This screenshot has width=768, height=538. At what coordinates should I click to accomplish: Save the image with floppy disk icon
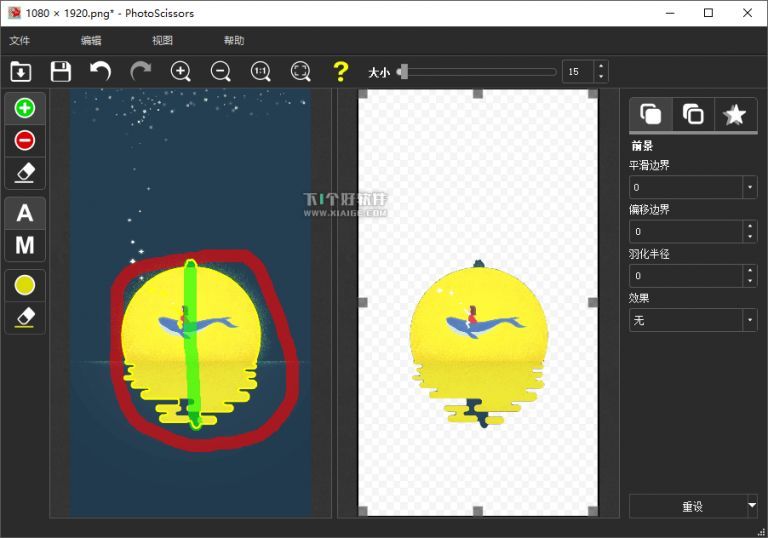coord(61,71)
